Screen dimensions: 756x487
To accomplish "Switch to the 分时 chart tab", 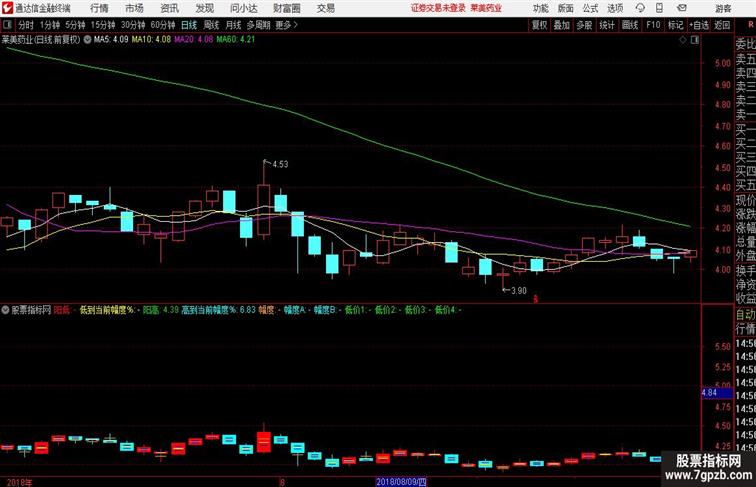I will (x=26, y=25).
